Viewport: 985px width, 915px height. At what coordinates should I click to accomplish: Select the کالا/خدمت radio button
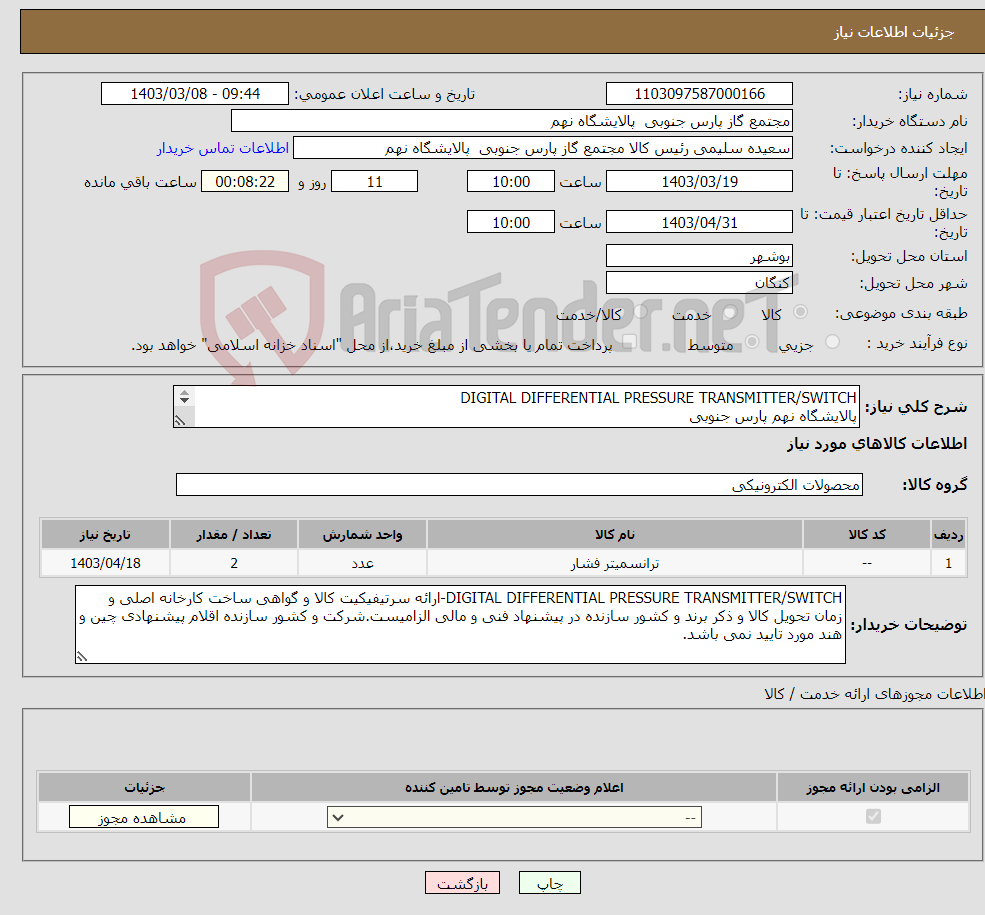[640, 312]
